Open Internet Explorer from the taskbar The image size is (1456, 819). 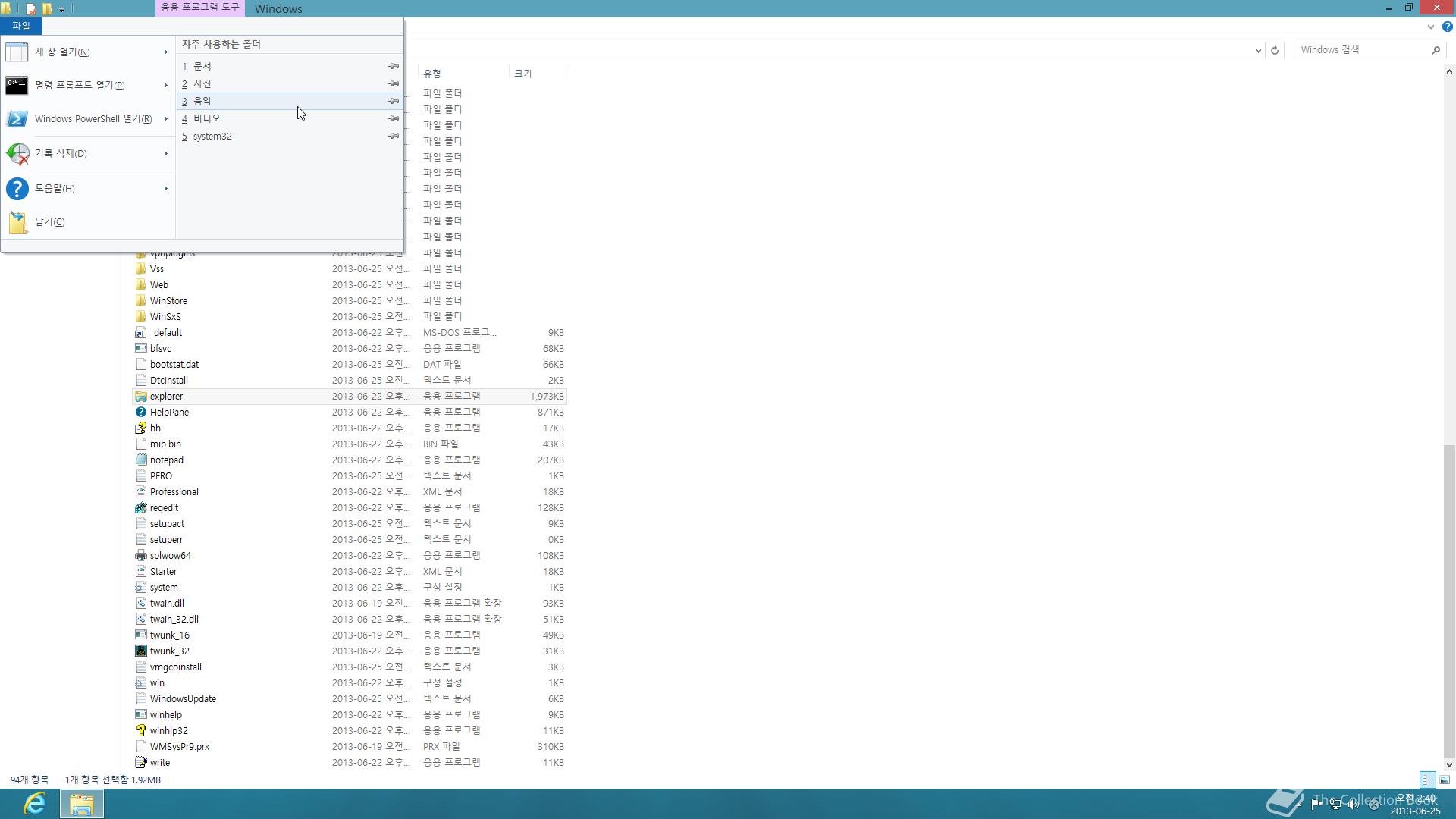[x=35, y=803]
